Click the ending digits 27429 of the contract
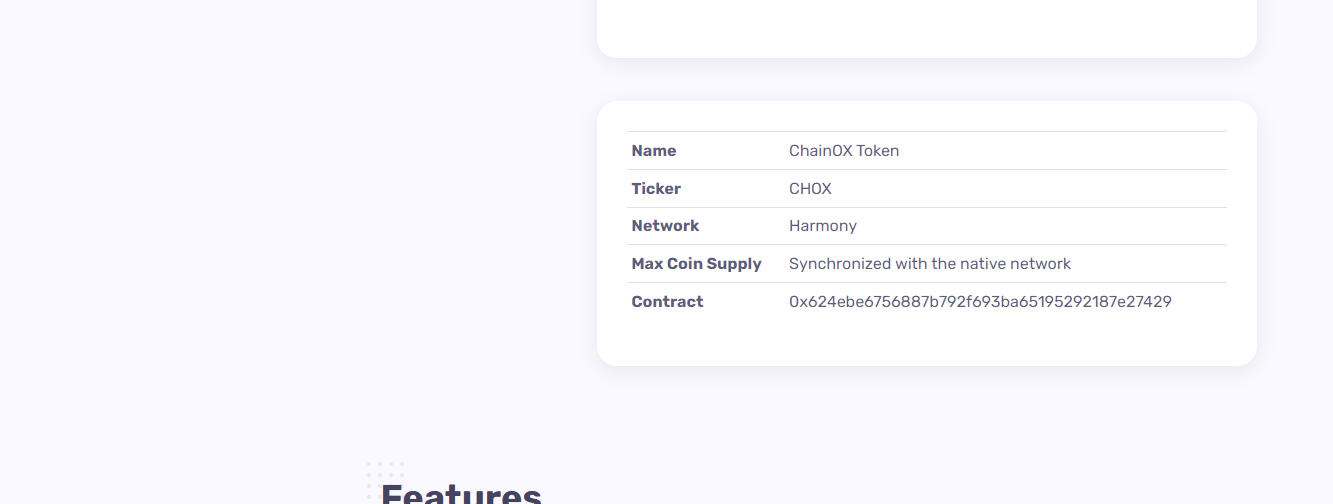 [x=1148, y=301]
